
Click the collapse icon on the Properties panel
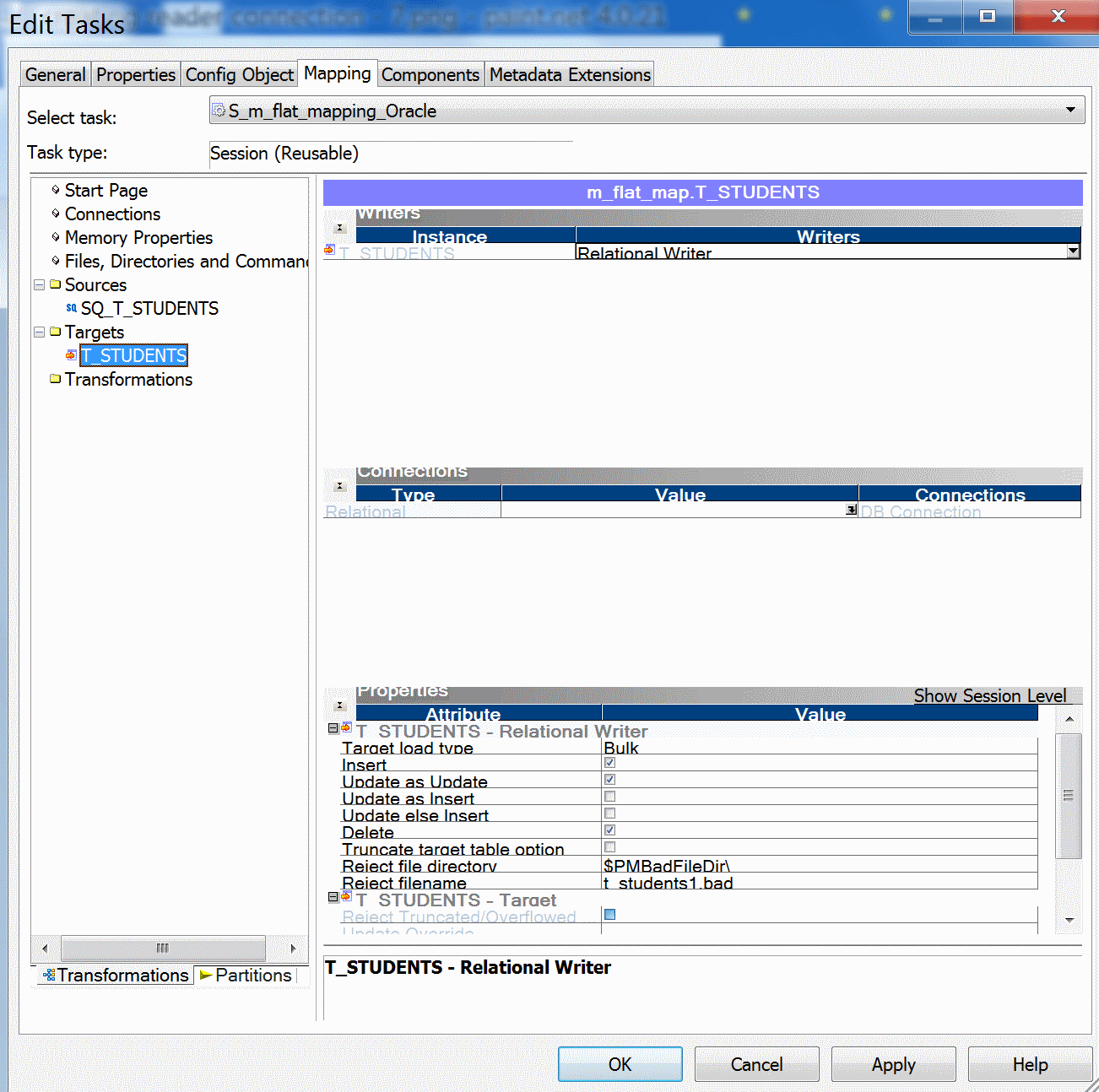pyautogui.click(x=338, y=705)
